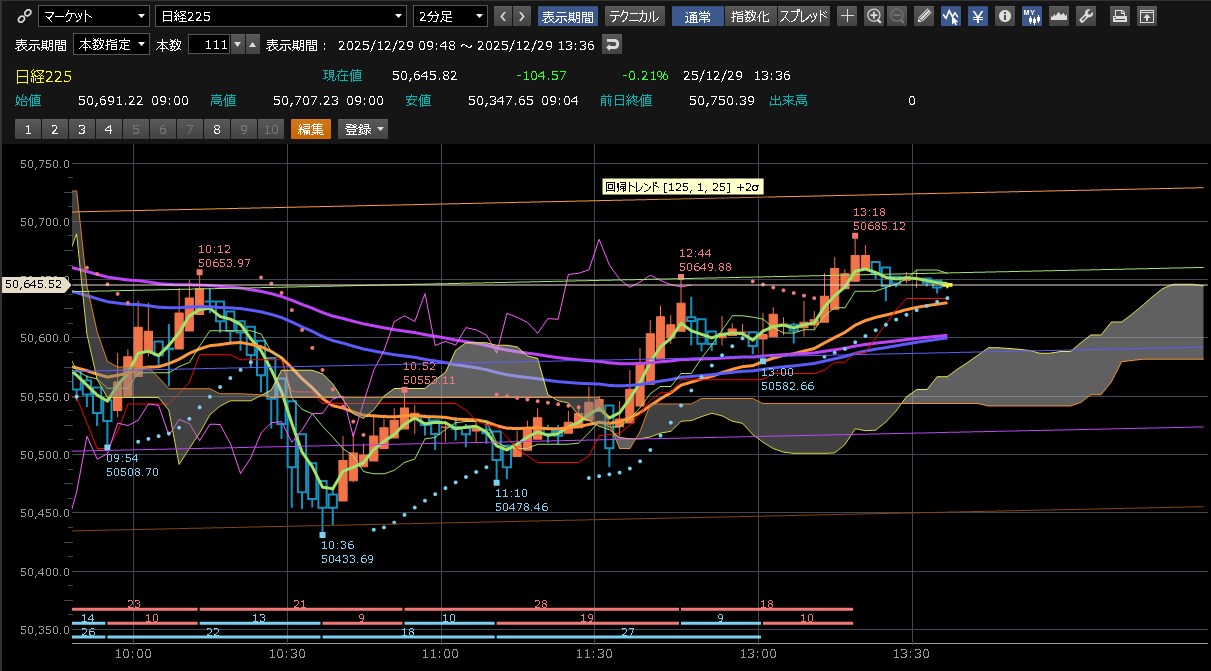Toggle the 表示期間 display period button
The height and width of the screenshot is (671, 1211).
tap(567, 16)
